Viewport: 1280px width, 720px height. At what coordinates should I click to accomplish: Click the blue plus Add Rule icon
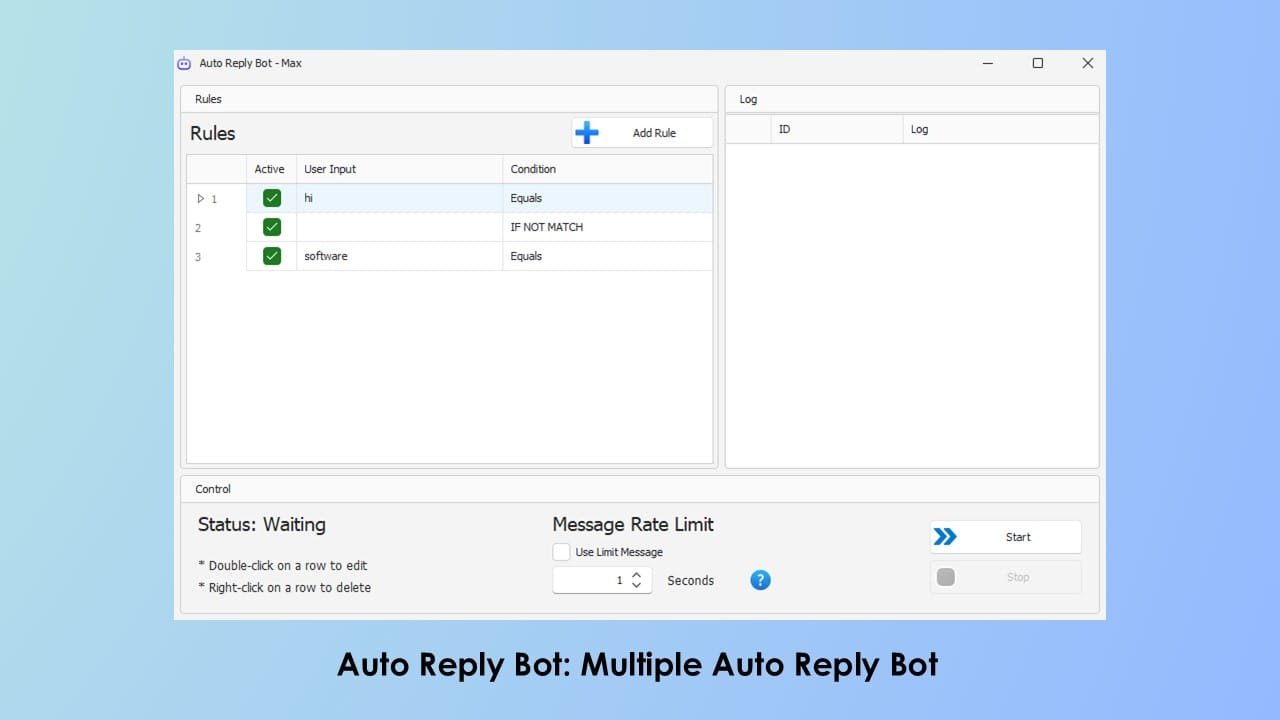[x=587, y=133]
